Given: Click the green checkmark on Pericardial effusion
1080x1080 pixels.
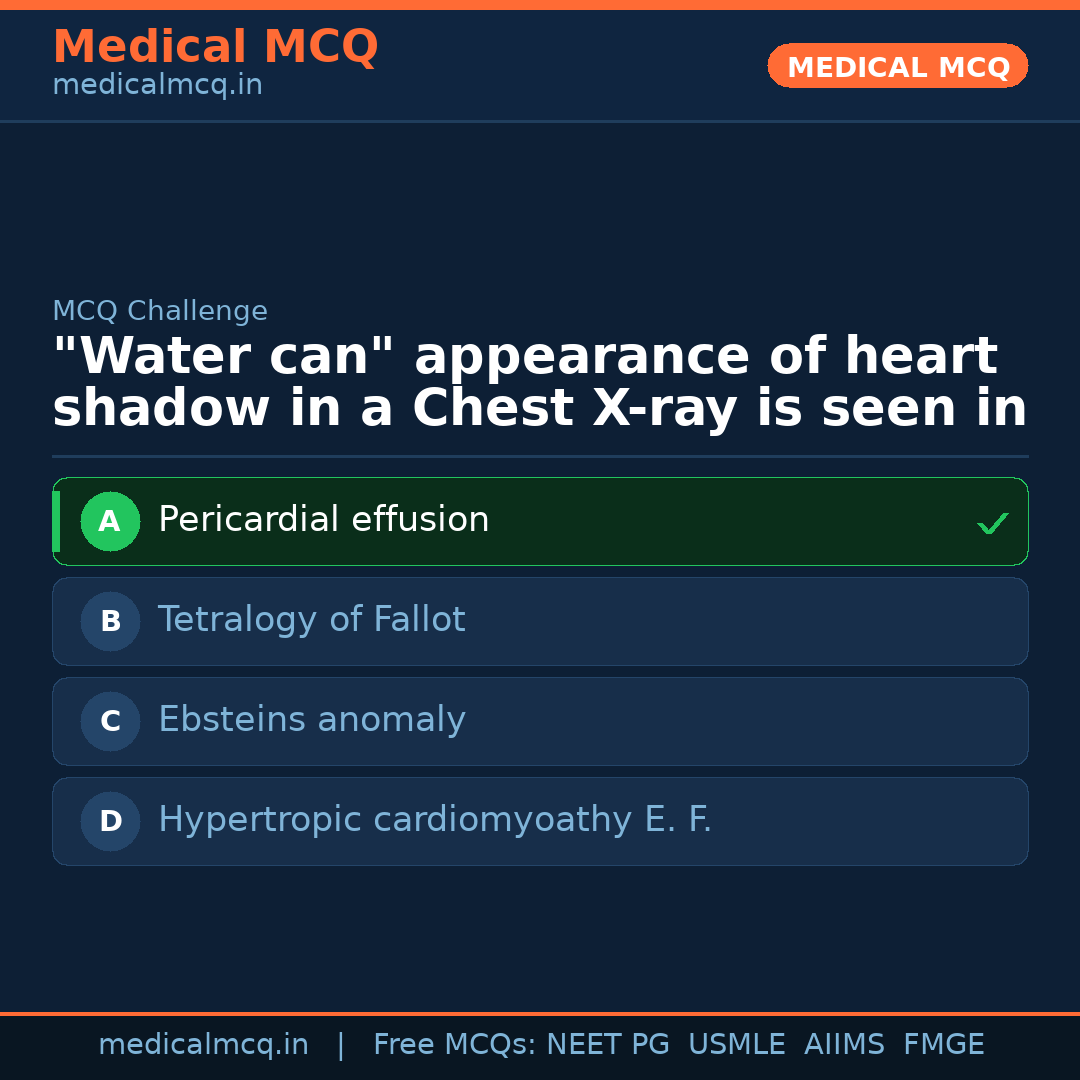Looking at the screenshot, I should [x=992, y=523].
